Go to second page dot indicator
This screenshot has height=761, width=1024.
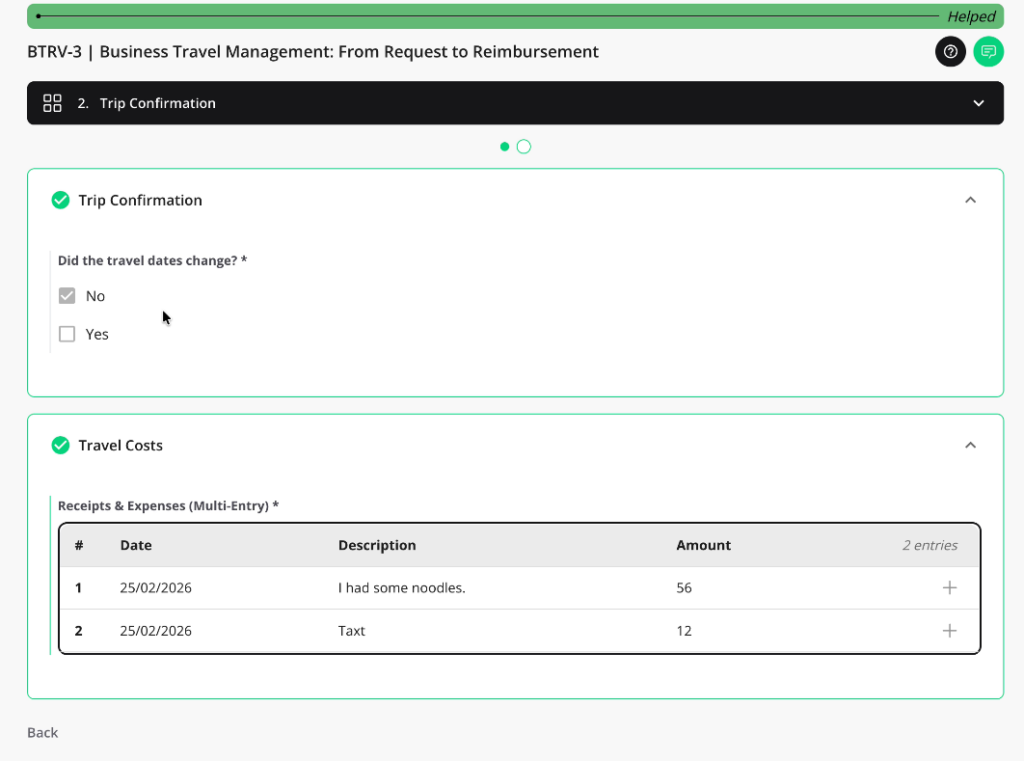523,147
